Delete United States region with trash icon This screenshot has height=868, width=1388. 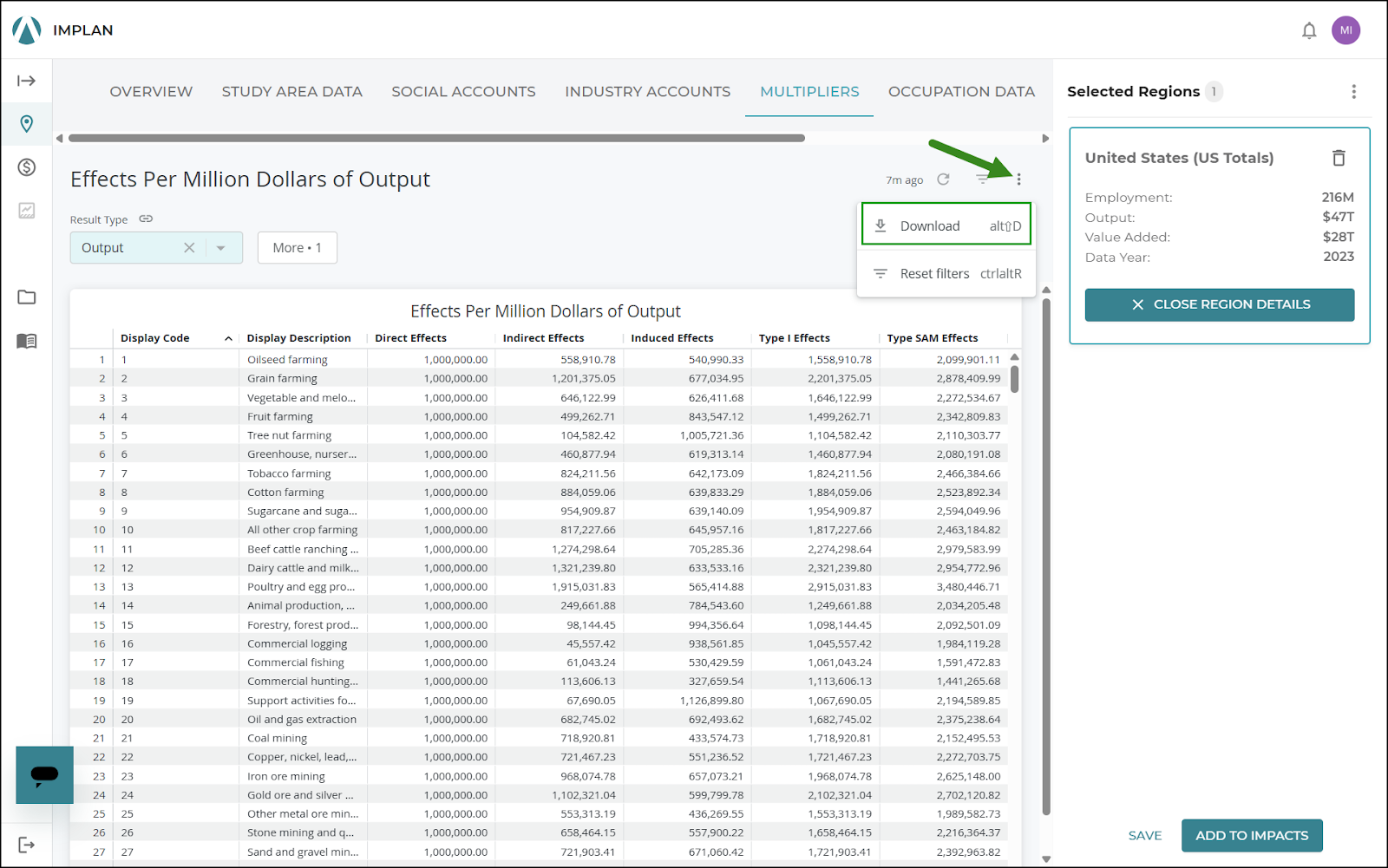click(1339, 158)
